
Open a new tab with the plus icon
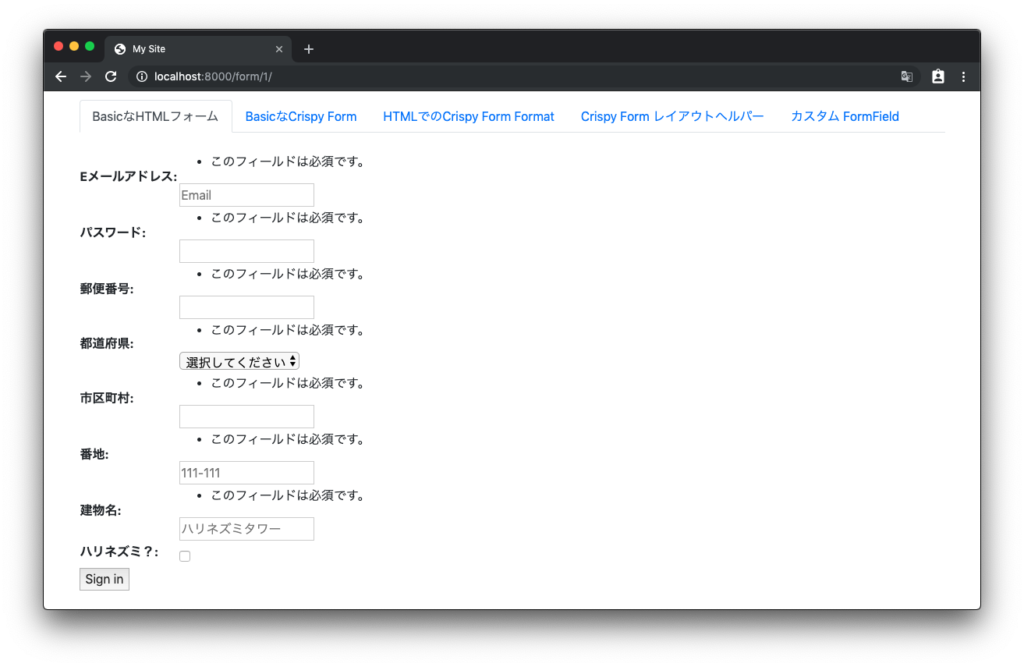coord(308,48)
